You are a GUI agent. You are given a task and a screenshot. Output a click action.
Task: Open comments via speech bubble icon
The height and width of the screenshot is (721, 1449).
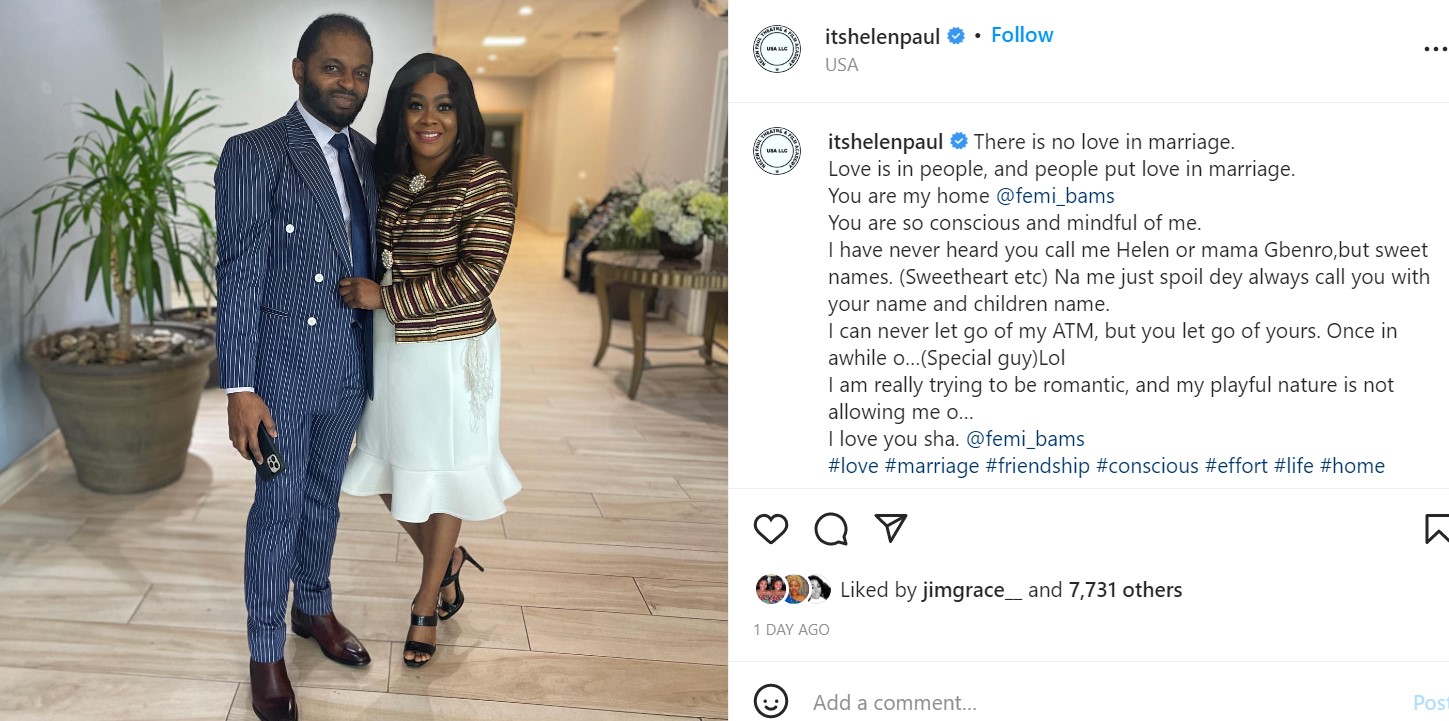830,528
